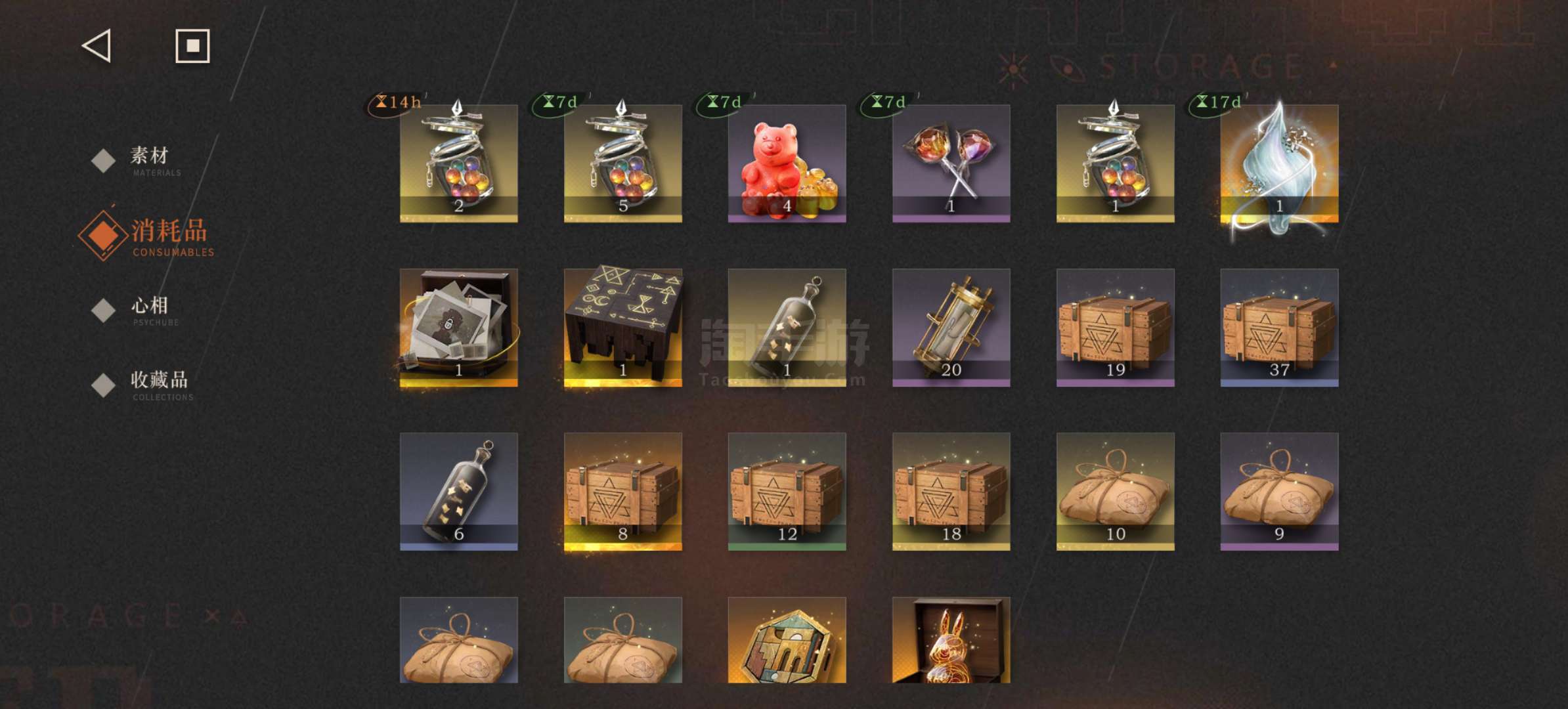Select the bottle item with count 6

(x=458, y=491)
